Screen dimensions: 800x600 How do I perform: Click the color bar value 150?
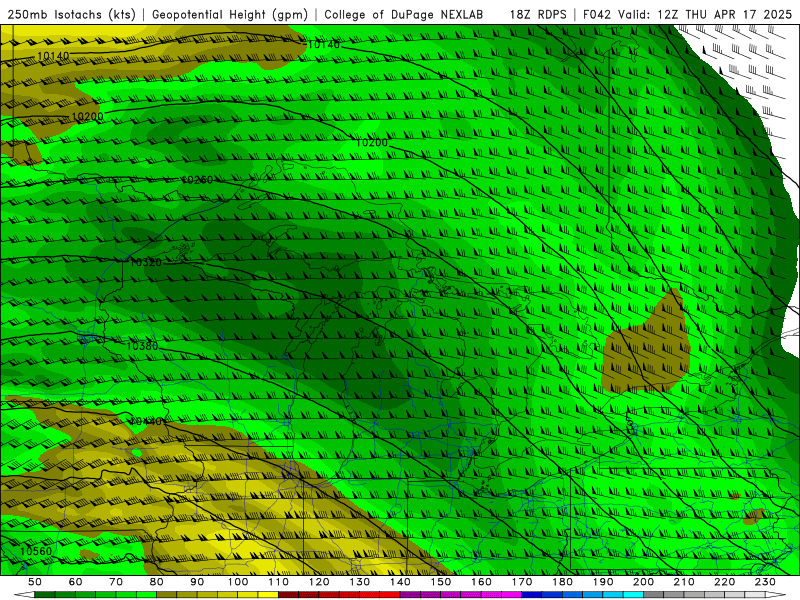pos(441,582)
